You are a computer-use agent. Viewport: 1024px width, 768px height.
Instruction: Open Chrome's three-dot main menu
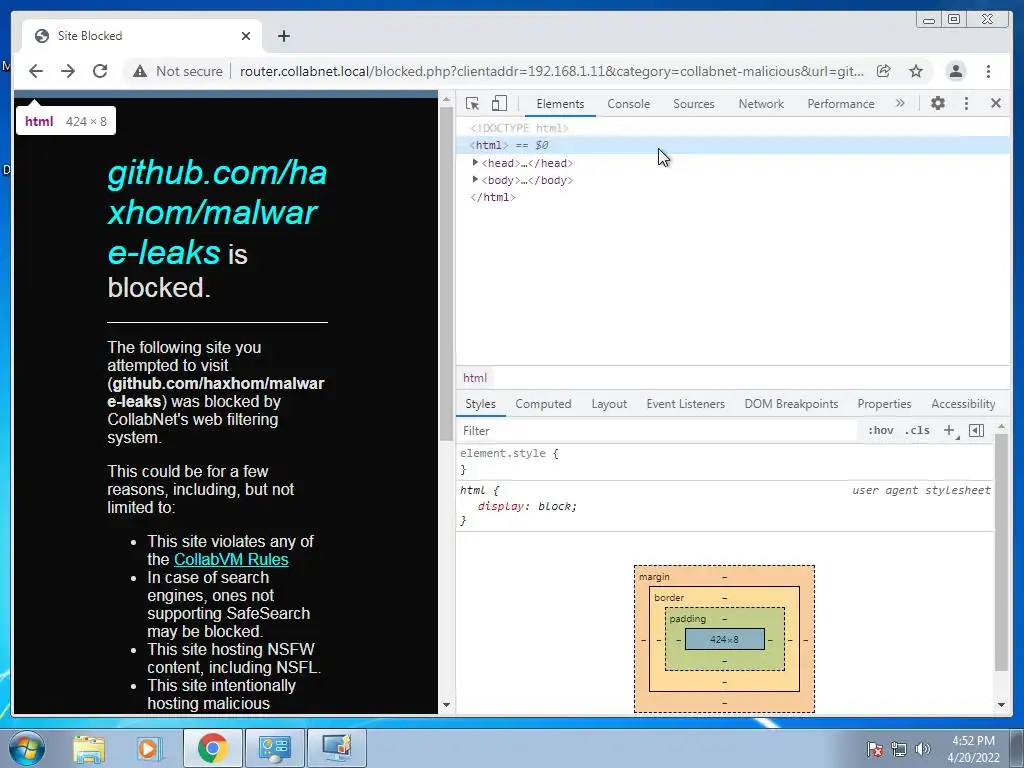tap(988, 71)
